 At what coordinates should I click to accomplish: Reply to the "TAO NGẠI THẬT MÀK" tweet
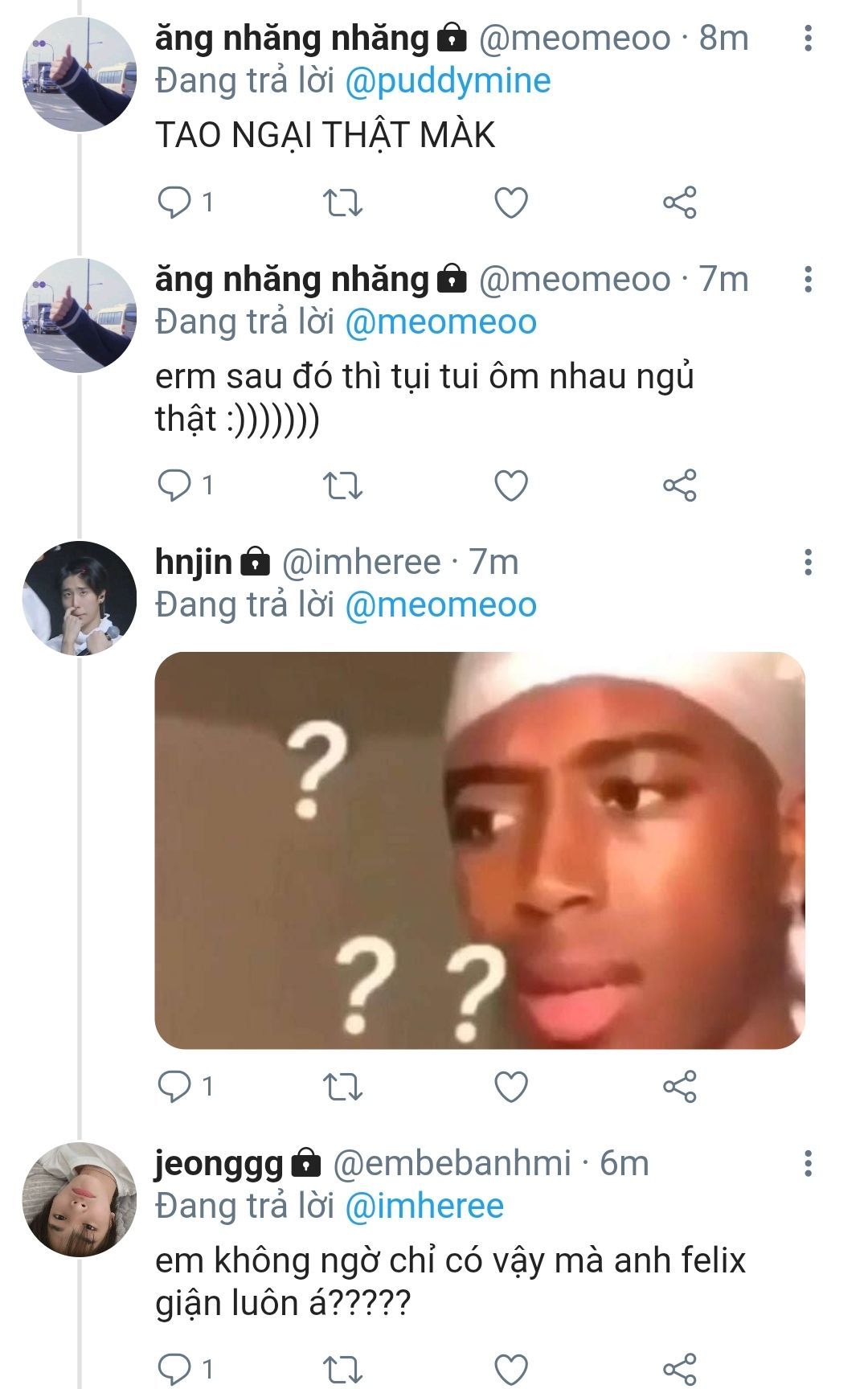[x=174, y=203]
